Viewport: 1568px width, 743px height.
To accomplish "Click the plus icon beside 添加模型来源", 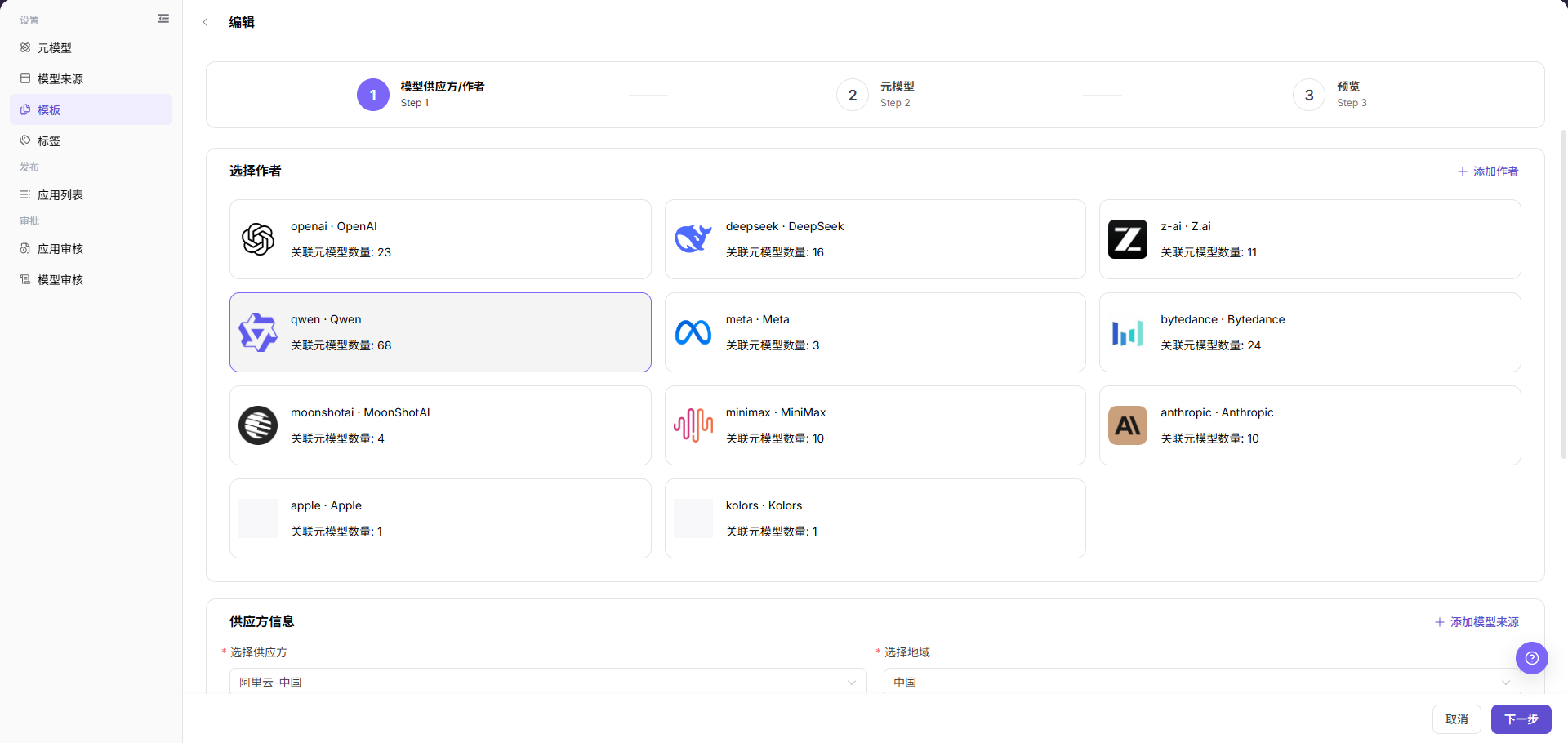I will coord(1439,622).
